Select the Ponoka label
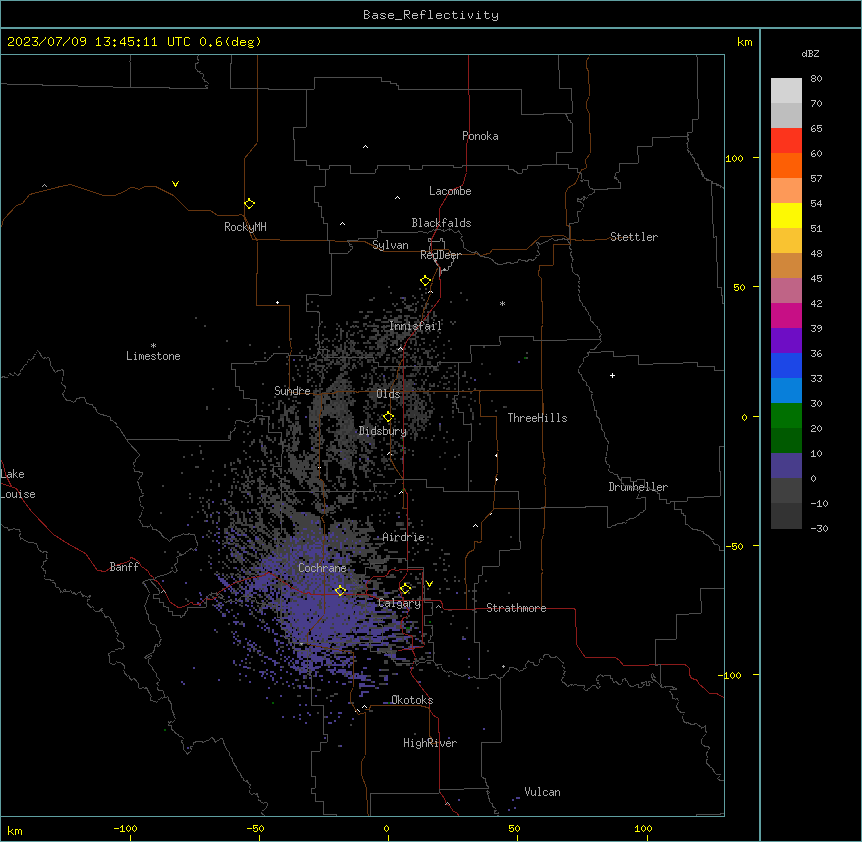Viewport: 862px width, 842px height. click(x=480, y=136)
